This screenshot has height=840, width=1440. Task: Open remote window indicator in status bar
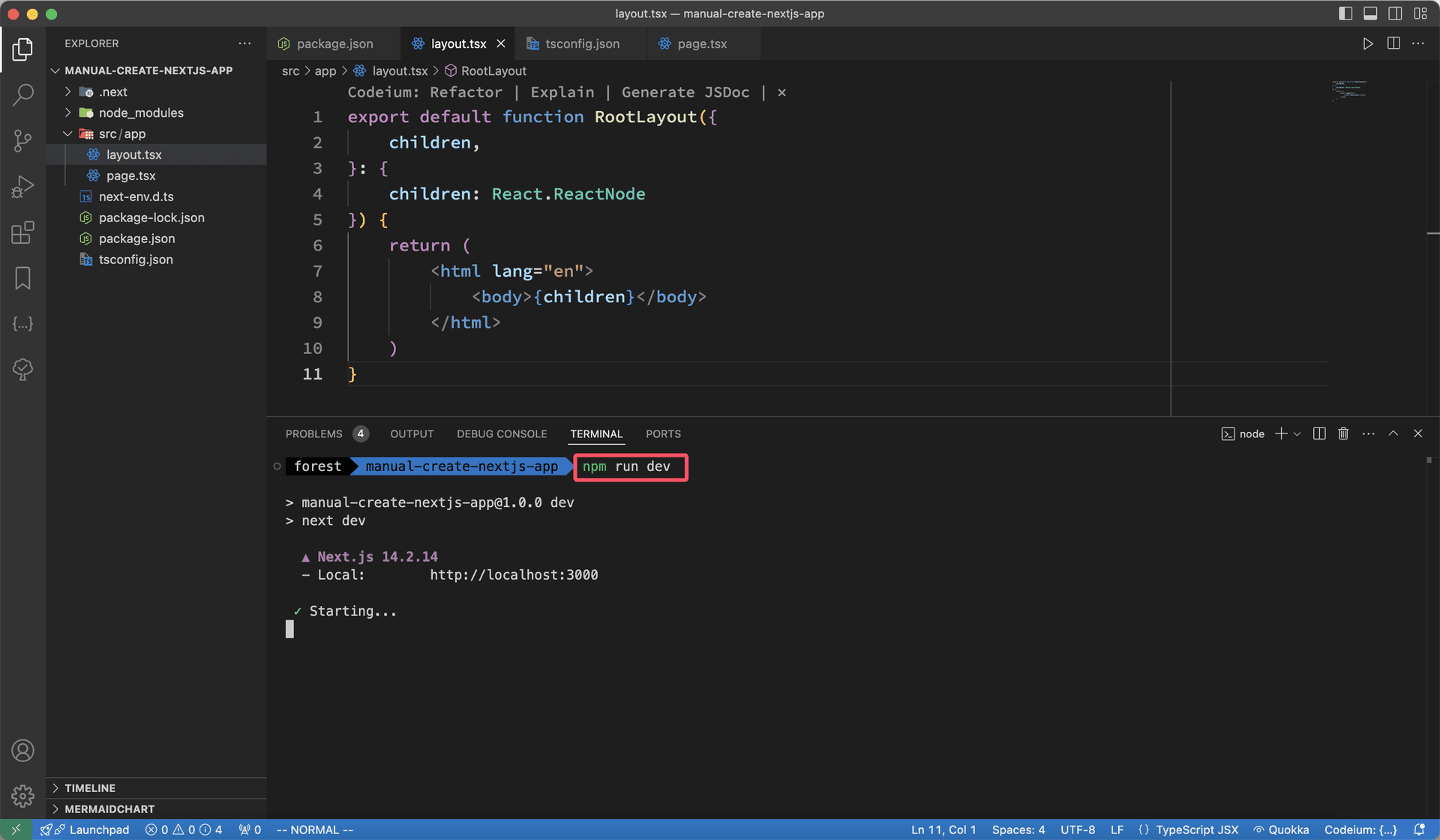(16, 829)
